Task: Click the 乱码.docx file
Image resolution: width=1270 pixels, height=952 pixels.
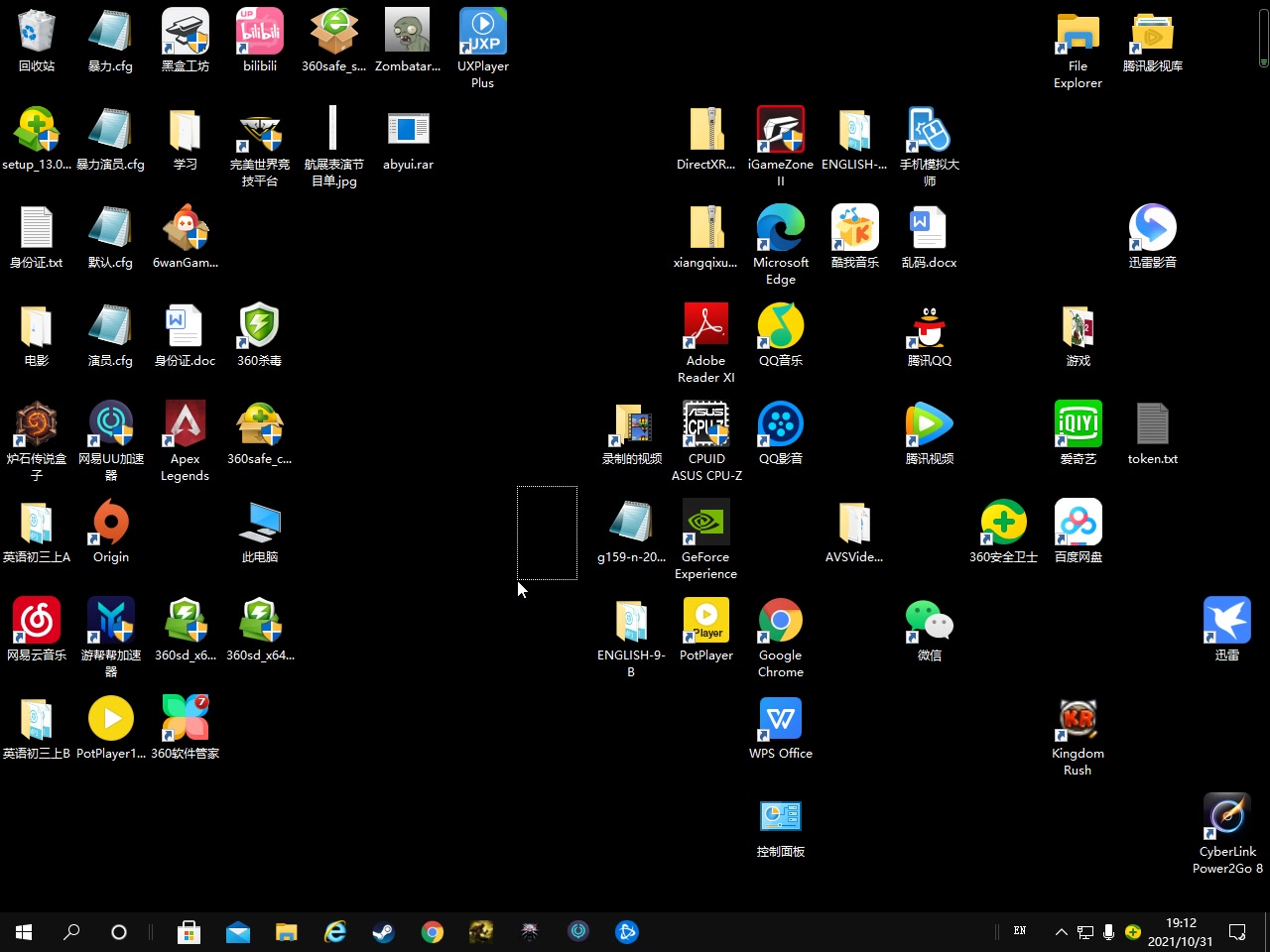Action: point(930,236)
